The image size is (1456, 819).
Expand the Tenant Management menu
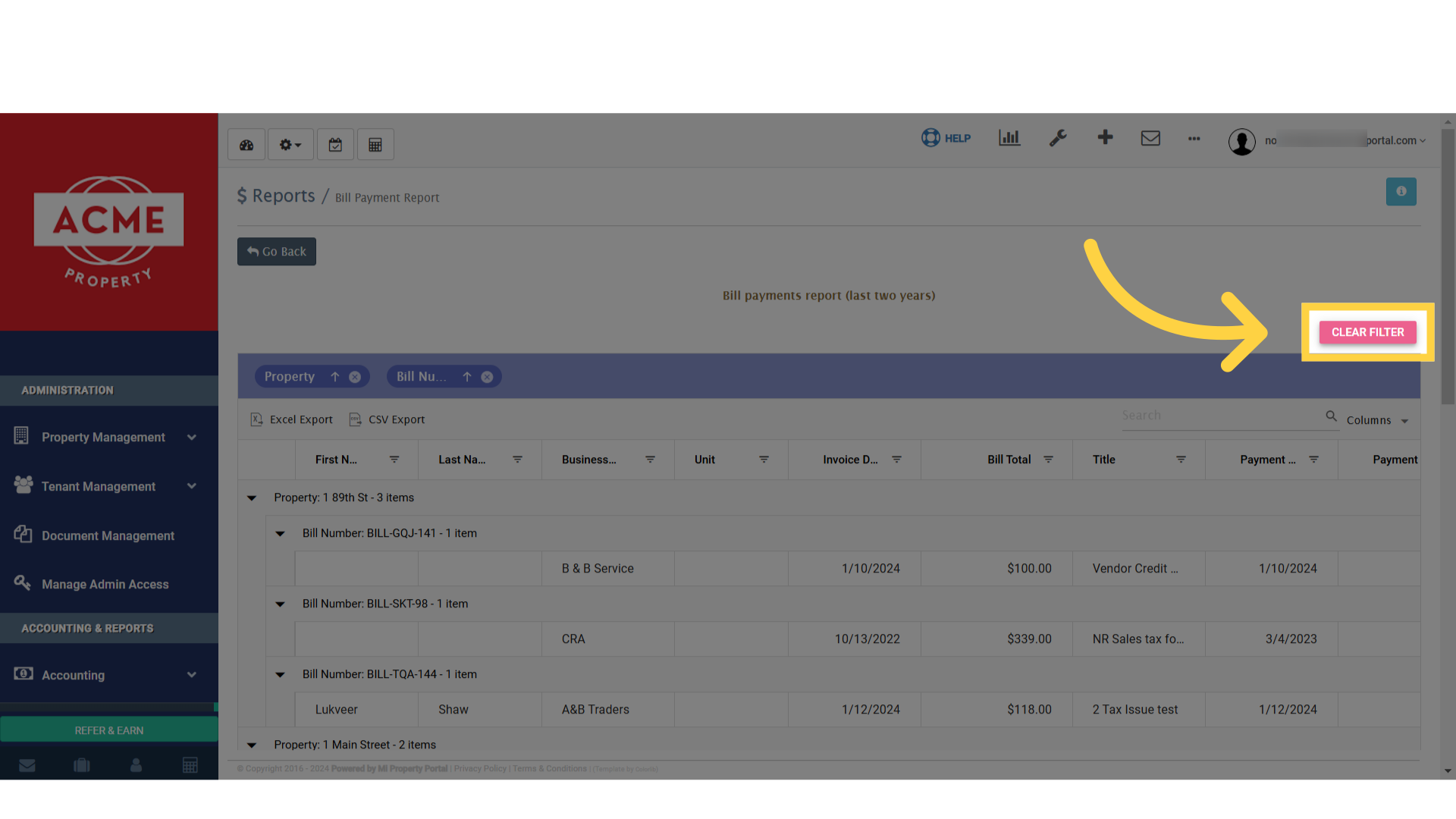(x=108, y=486)
